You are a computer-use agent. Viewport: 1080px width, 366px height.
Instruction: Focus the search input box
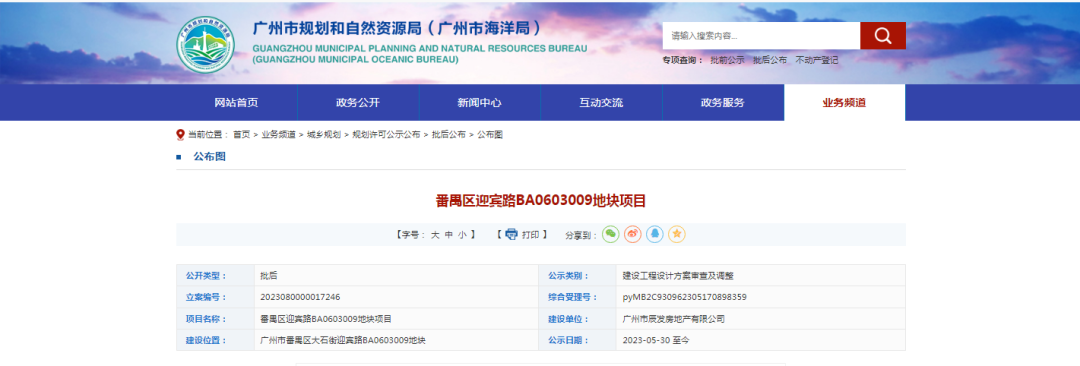point(761,35)
